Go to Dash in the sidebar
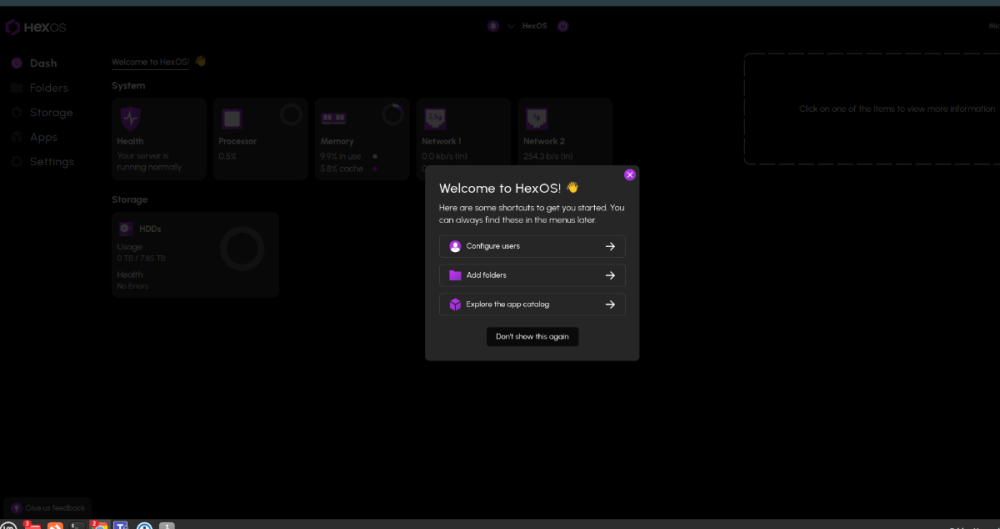Screen dimensions: 1000x529 pos(34,63)
